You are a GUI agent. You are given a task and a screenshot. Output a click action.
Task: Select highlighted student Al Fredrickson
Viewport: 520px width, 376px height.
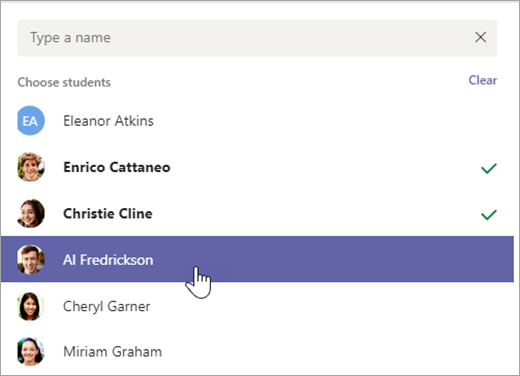tap(108, 260)
